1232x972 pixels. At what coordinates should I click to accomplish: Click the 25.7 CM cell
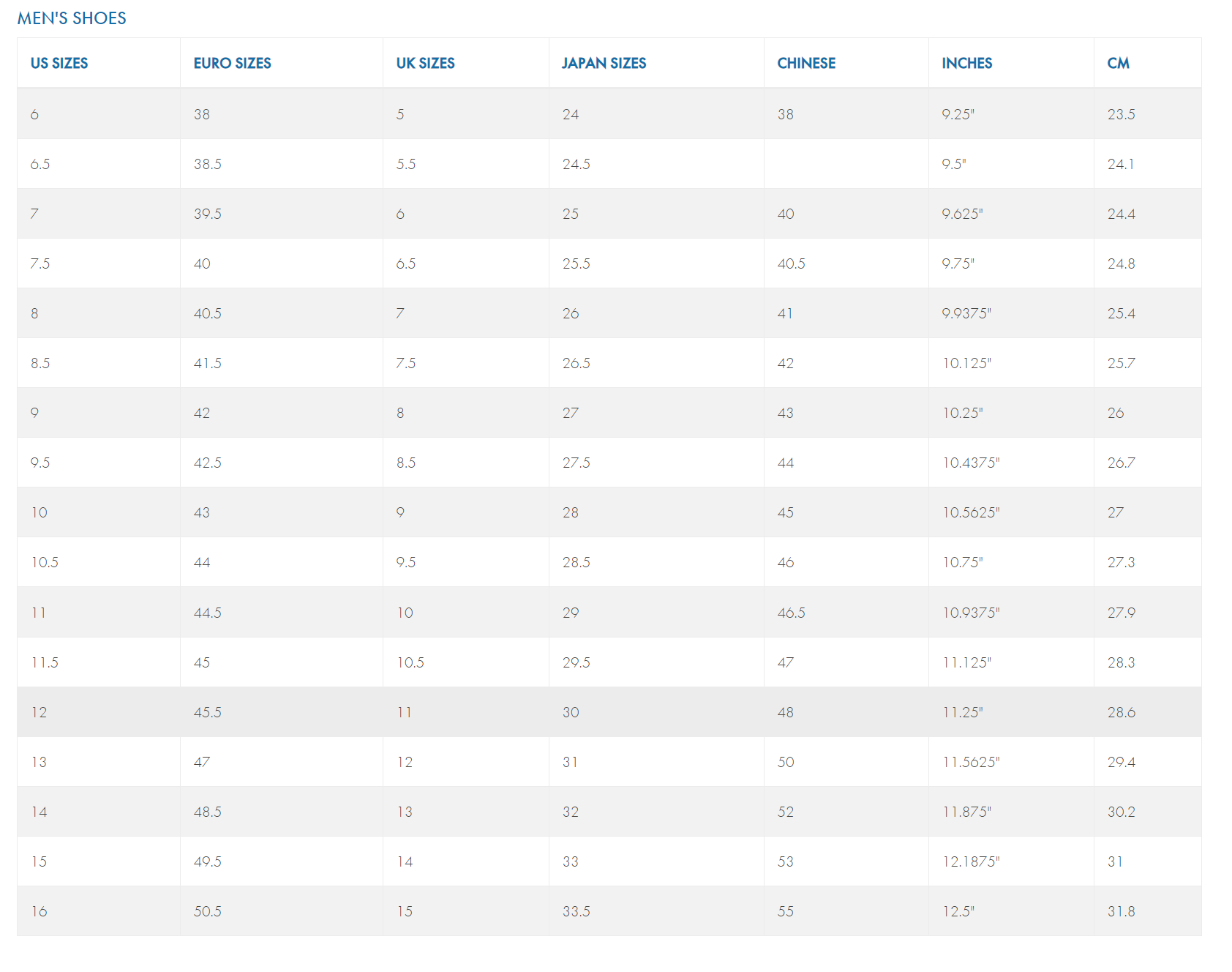(1122, 364)
